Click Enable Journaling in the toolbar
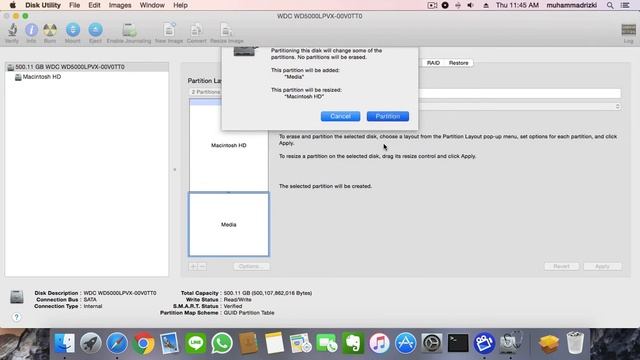Viewport: 640px width, 360px height. coord(129,33)
